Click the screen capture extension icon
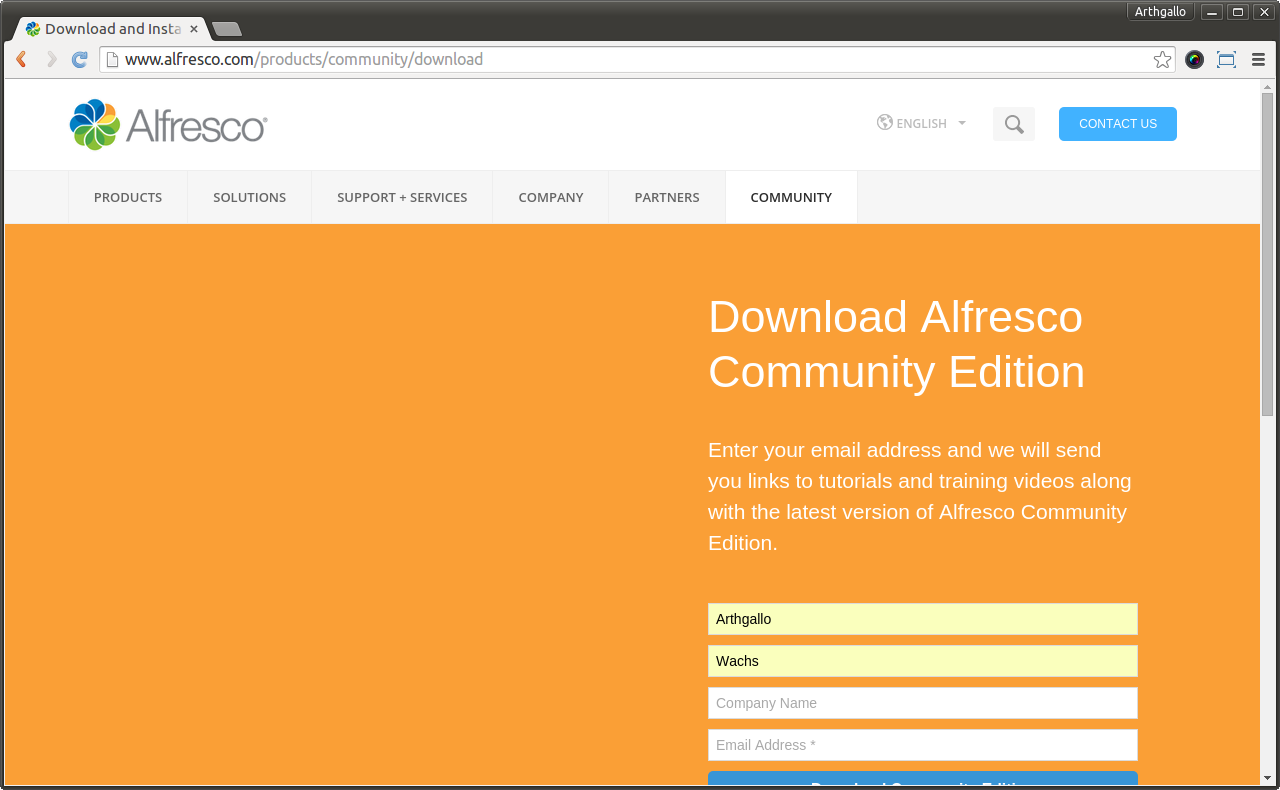Viewport: 1280px width, 790px height. click(x=1226, y=59)
